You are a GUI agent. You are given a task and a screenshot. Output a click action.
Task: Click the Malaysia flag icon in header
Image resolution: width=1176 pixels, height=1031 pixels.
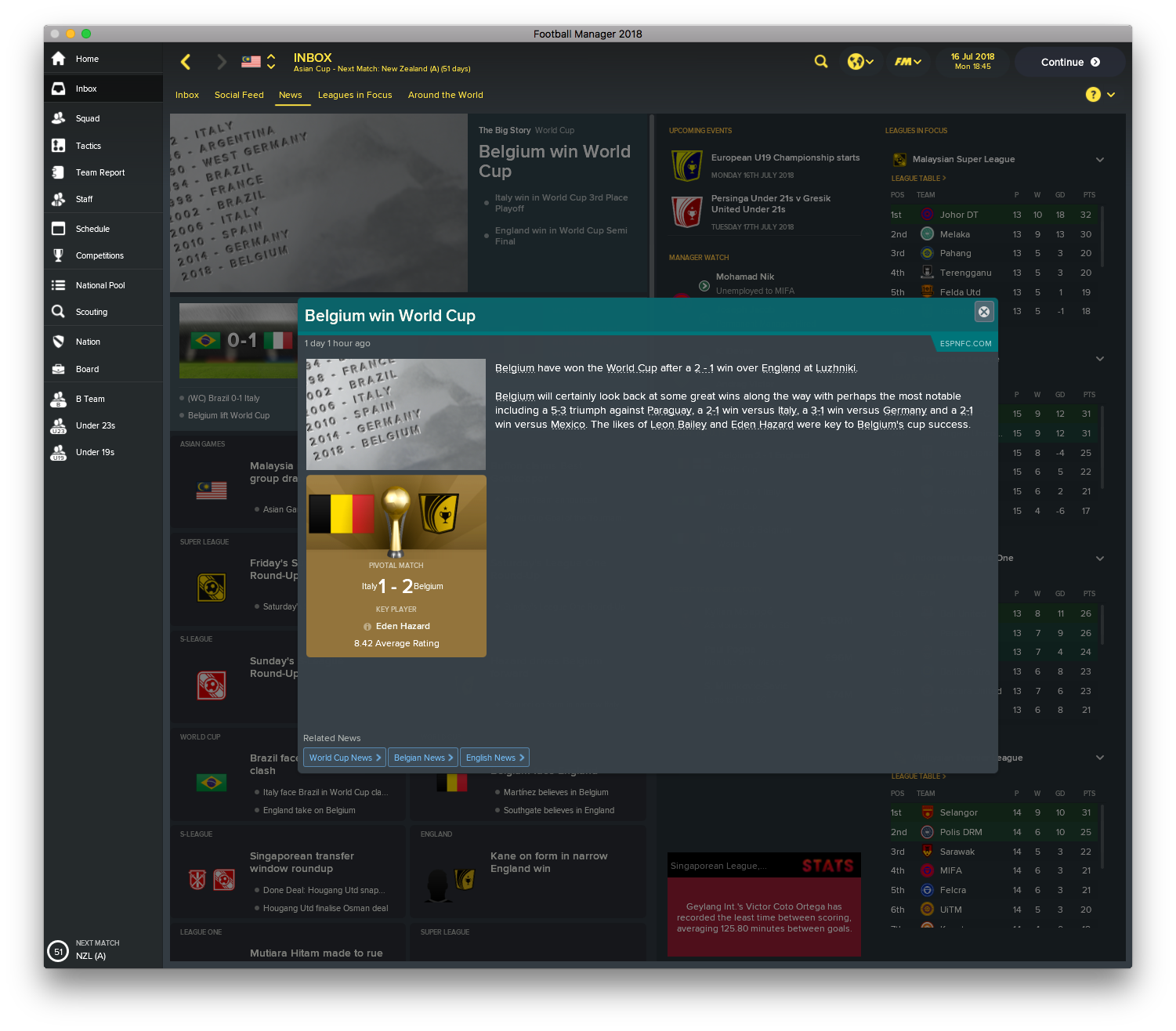251,61
